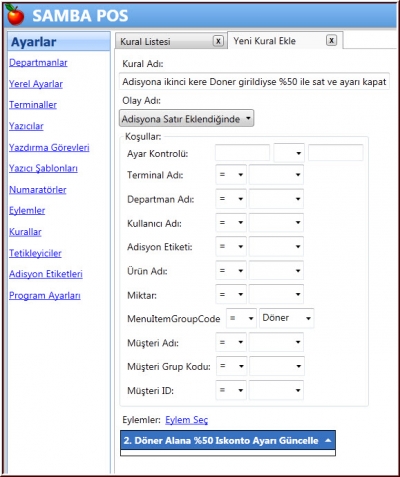Open the MenuItemGroupCode Döner value dropdown
Image resolution: width=400 pixels, height=477 pixels.
pos(287,318)
